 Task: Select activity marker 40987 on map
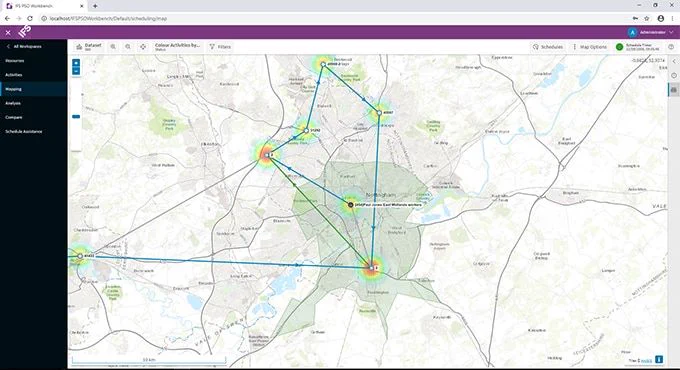379,113
